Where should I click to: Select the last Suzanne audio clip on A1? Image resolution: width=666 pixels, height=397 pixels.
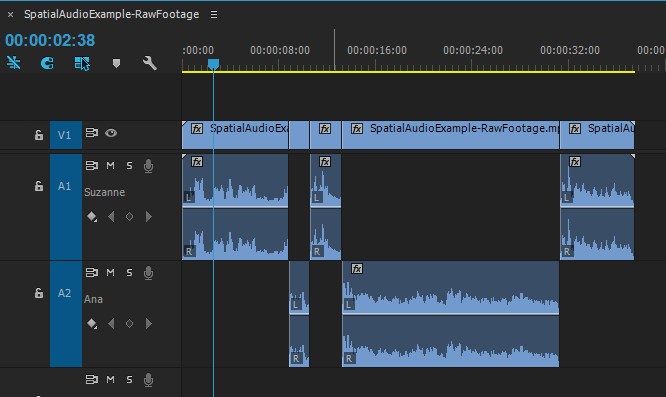597,207
